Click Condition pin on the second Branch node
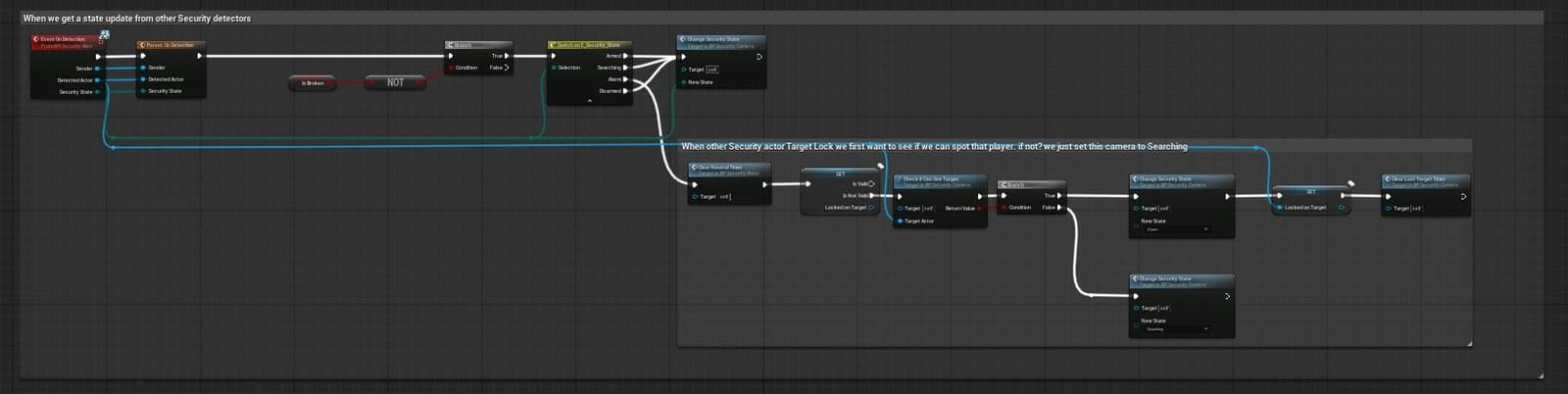 [1004, 208]
